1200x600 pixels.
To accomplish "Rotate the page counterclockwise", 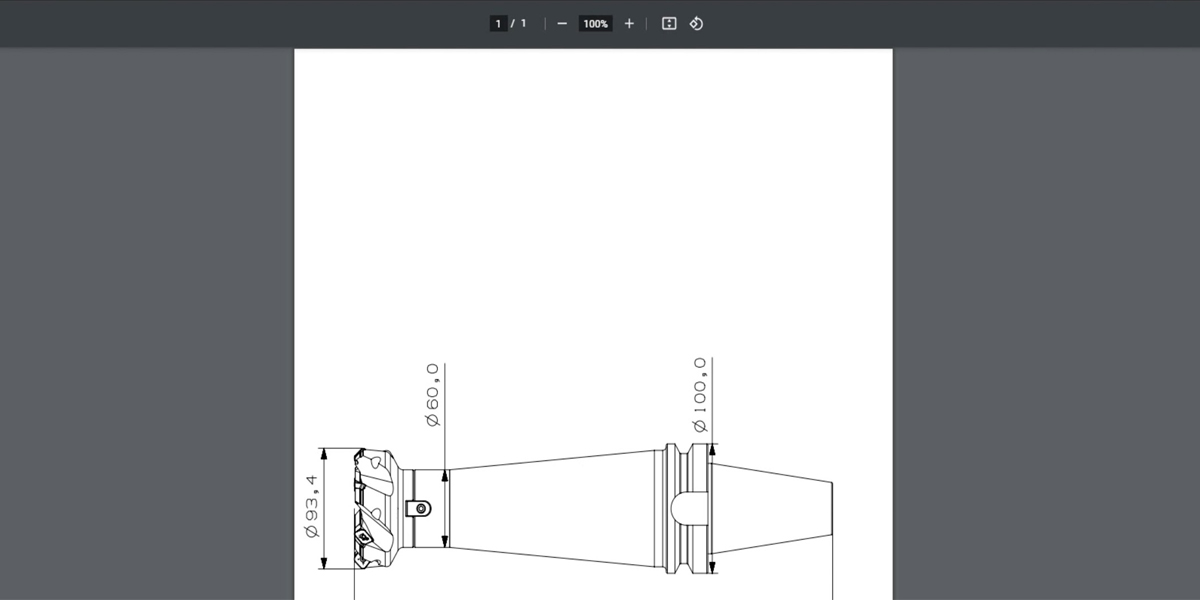I will click(697, 23).
